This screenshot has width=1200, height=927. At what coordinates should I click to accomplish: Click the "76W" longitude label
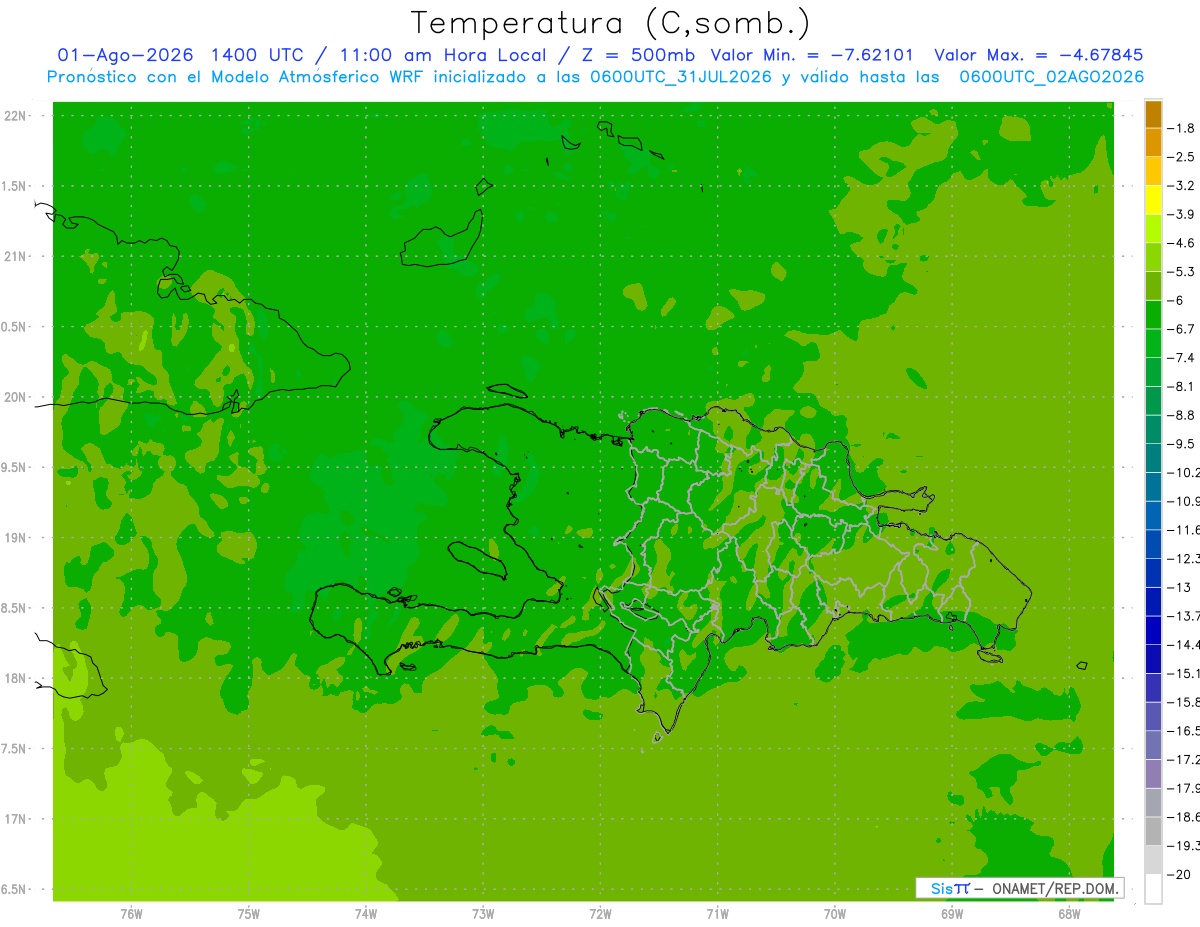click(131, 914)
